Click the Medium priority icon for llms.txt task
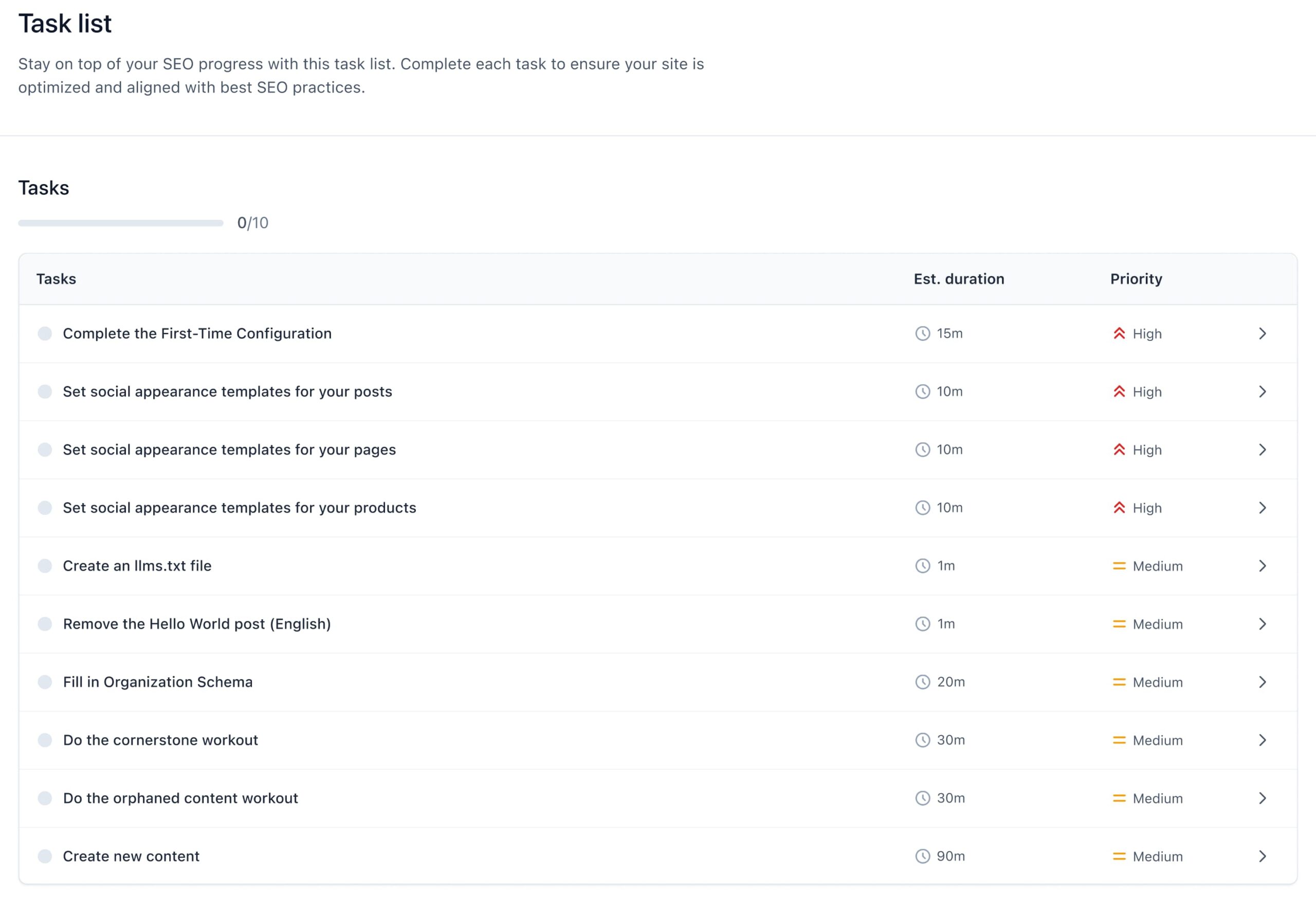 pyautogui.click(x=1120, y=566)
